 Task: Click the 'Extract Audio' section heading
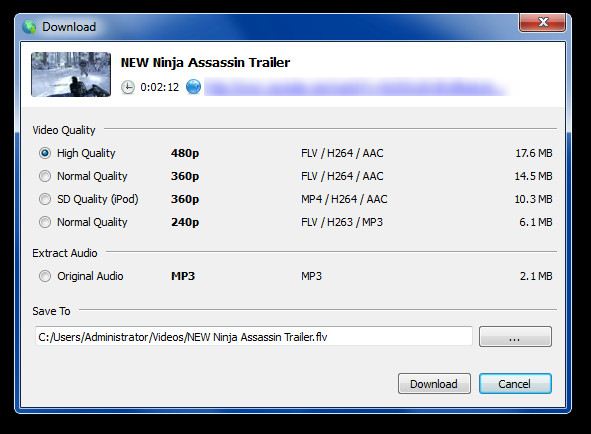coord(65,253)
